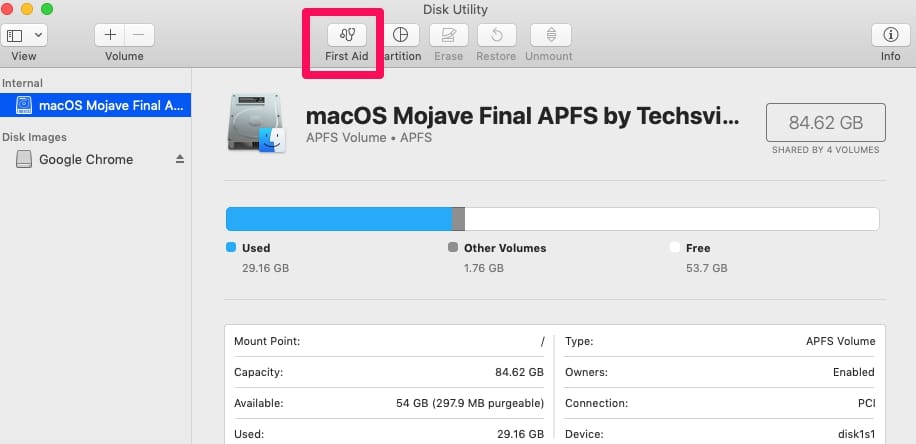The width and height of the screenshot is (916, 444).
Task: Click the Capacity 84.62 GB table row
Action: coord(389,372)
